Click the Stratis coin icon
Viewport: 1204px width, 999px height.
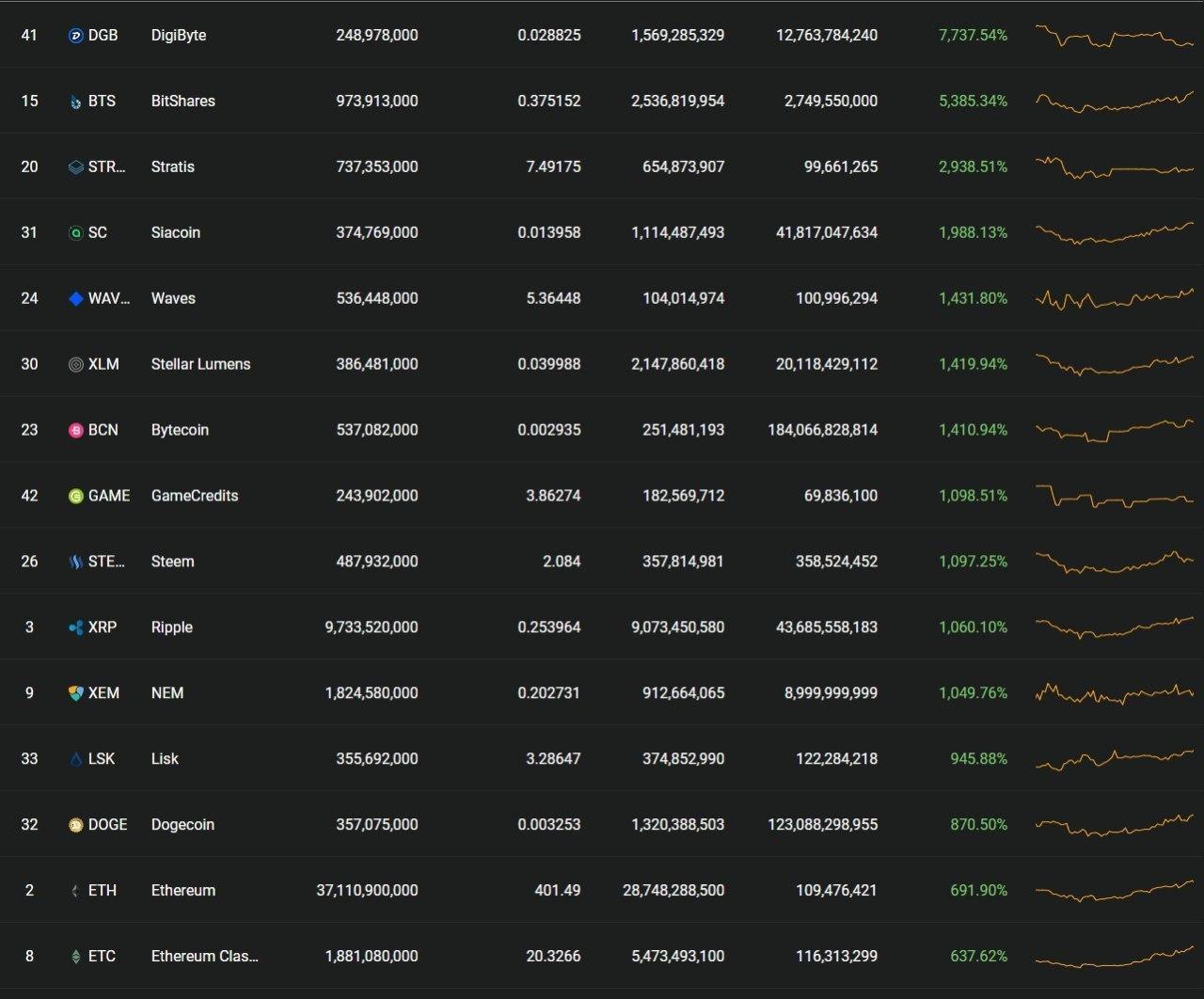coord(76,167)
